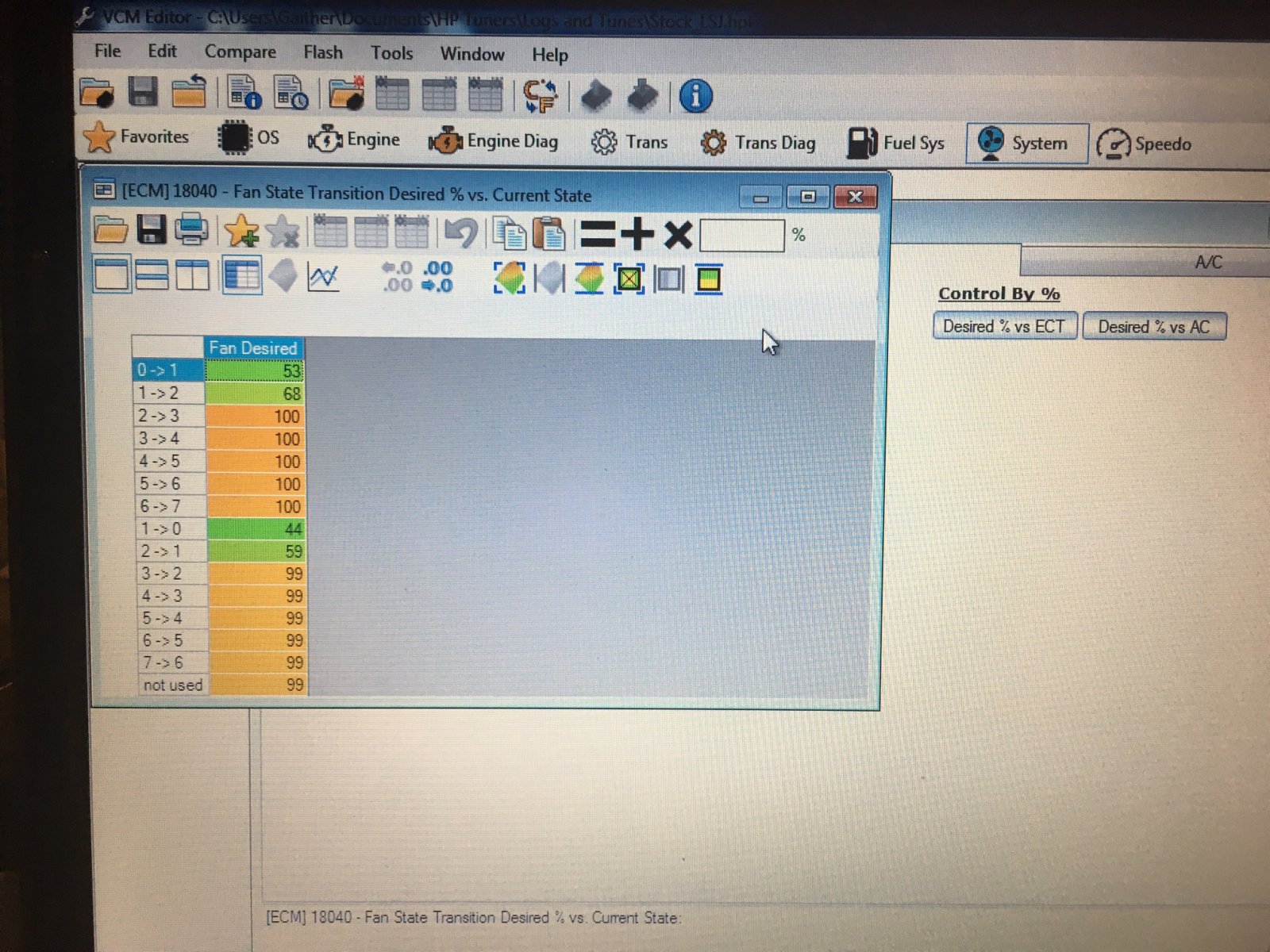Click the percent value input field

coord(742,236)
